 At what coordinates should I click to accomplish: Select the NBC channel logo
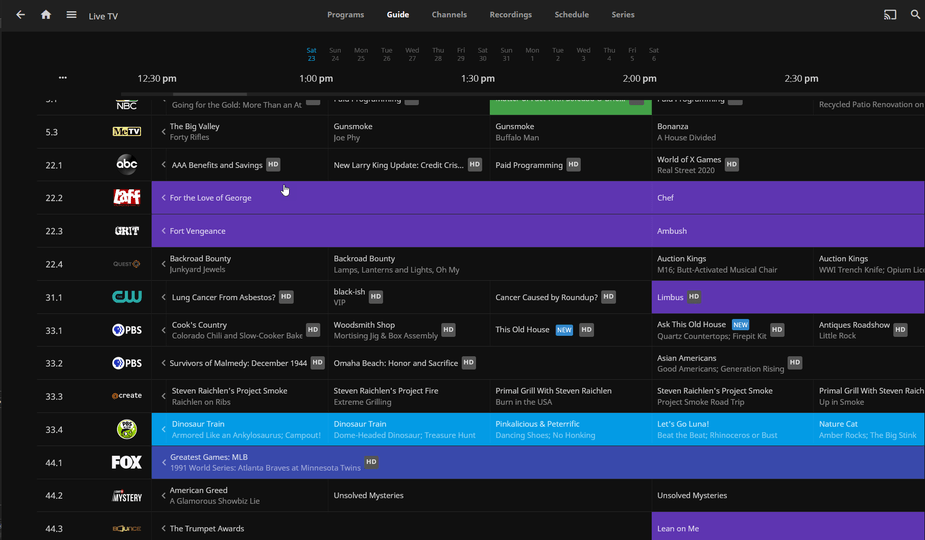(127, 104)
